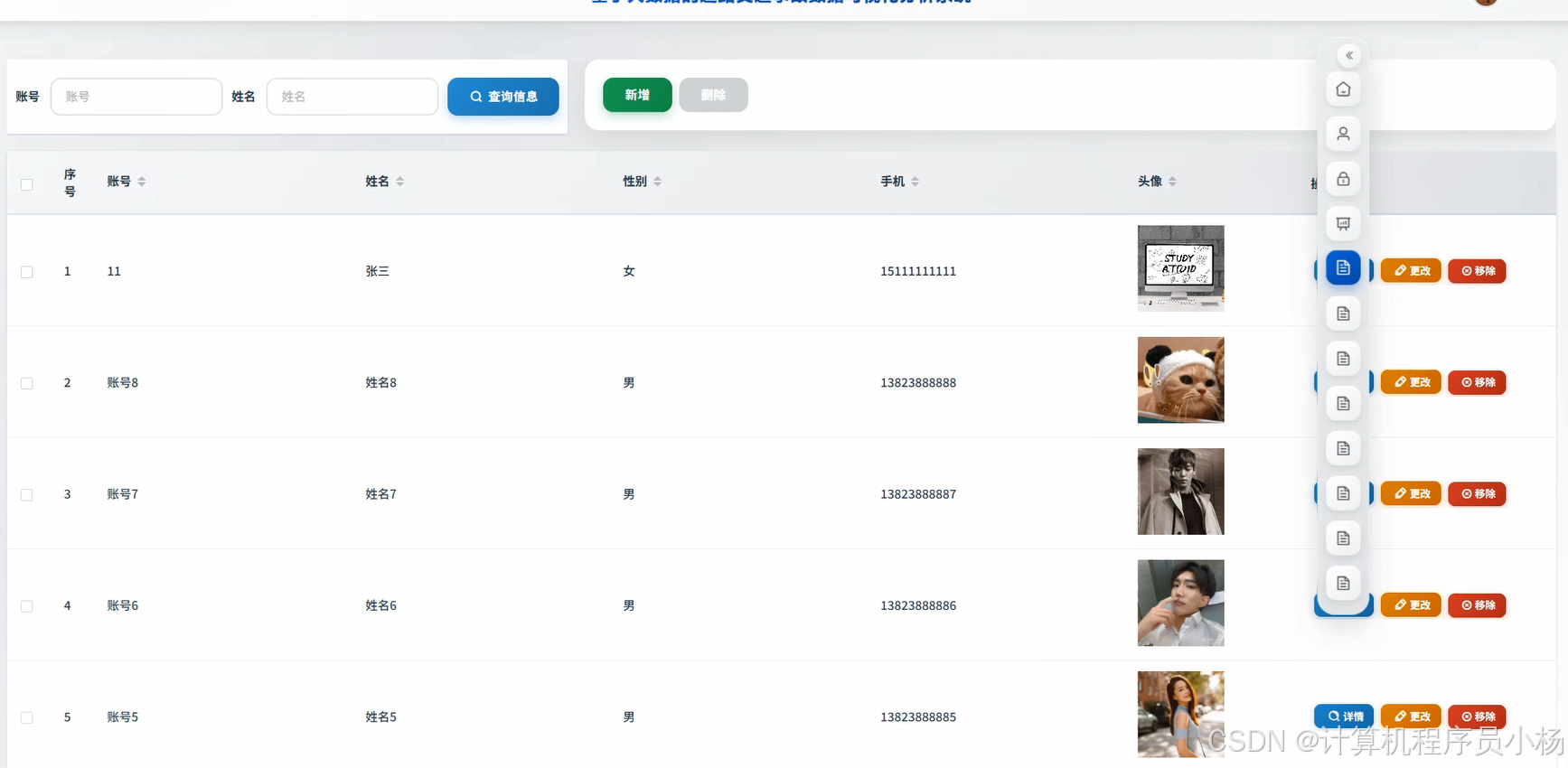The width and height of the screenshot is (1568, 768).
Task: Open the presentation board icon in sidebar
Action: tap(1343, 223)
